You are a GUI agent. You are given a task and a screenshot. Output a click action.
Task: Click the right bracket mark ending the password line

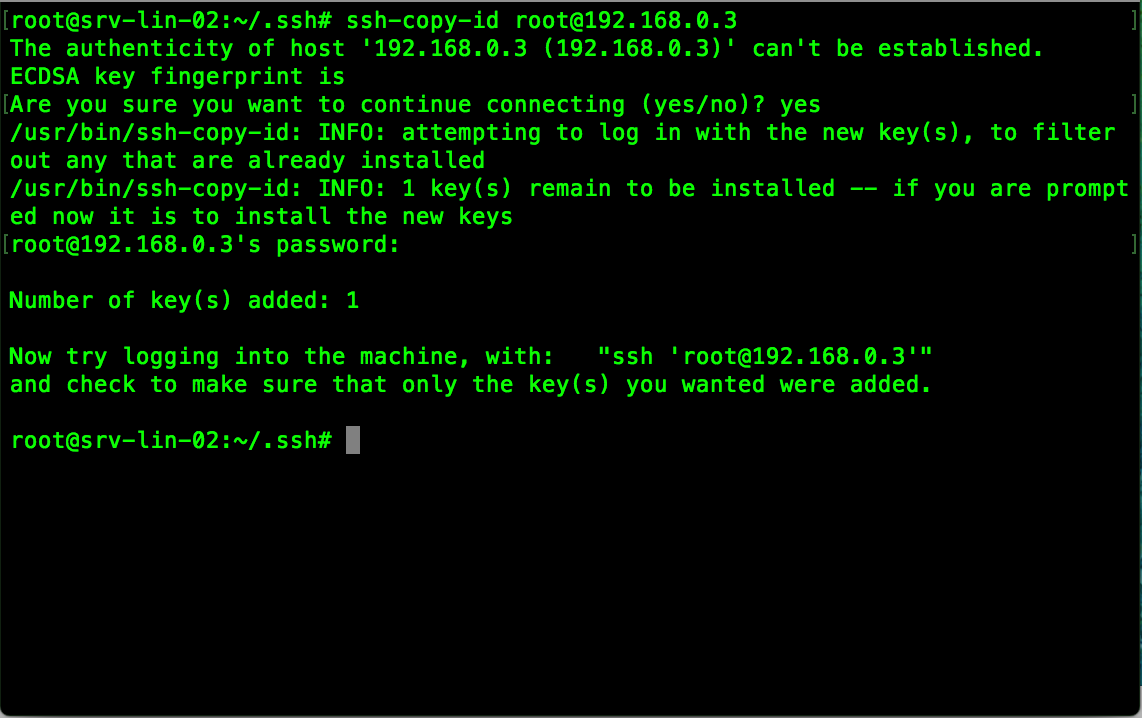point(1134,244)
